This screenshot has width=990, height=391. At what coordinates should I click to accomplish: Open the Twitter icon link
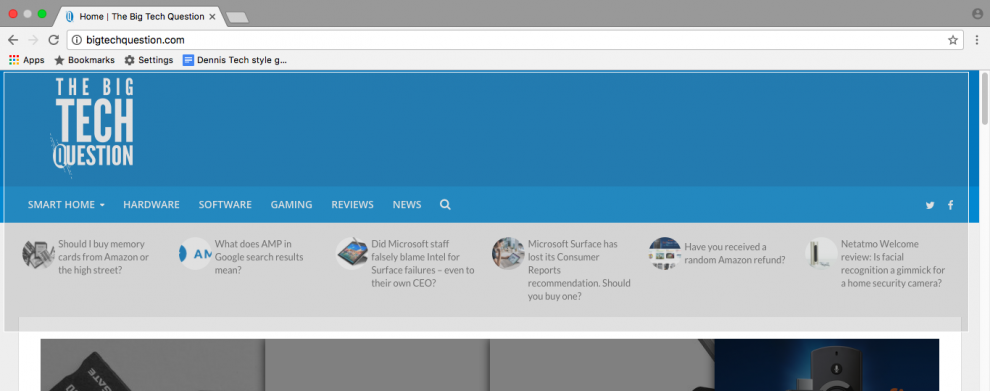[x=930, y=205]
